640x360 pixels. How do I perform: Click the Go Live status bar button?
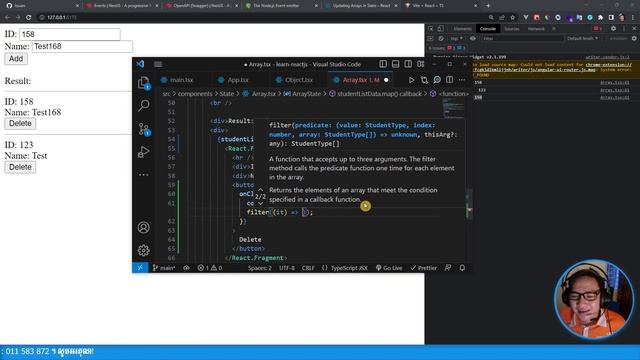tap(389, 268)
